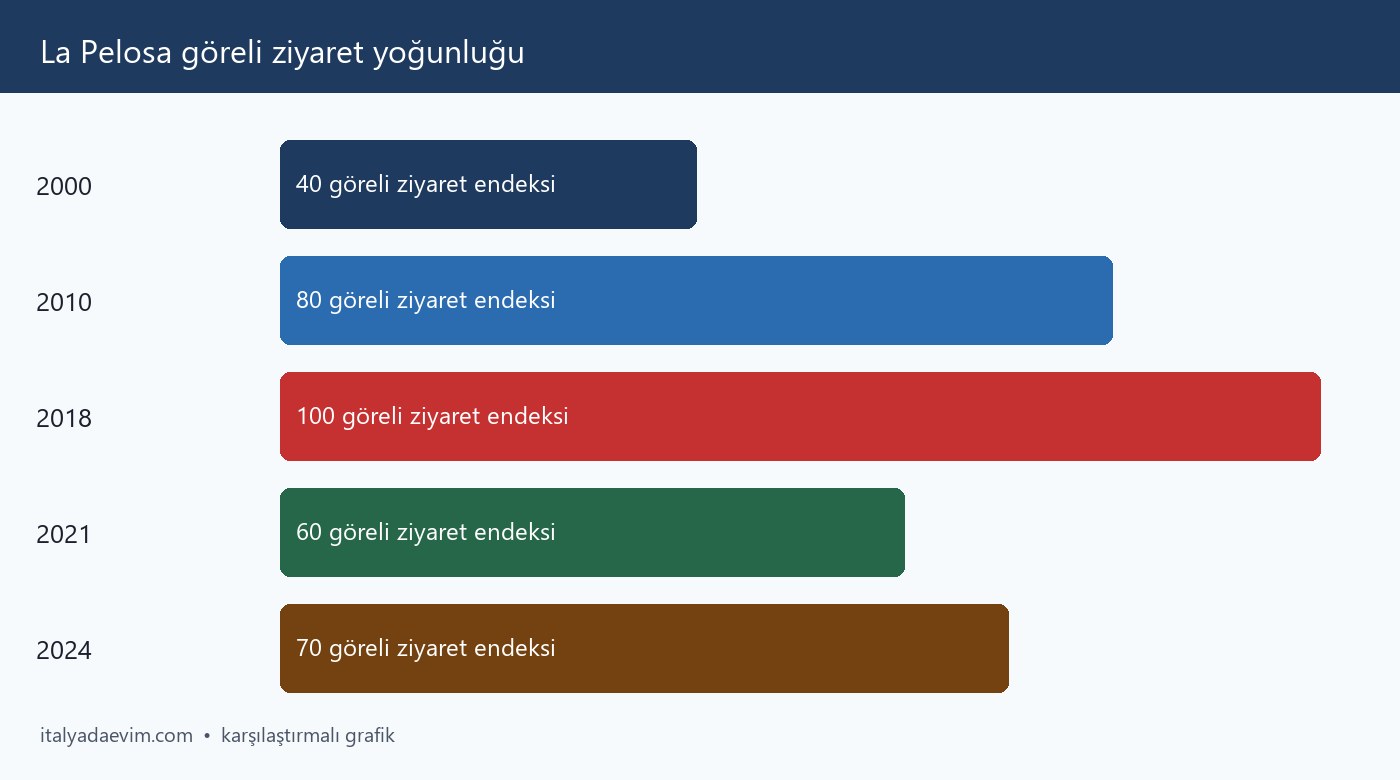Click the karşılaştırmalı grafik footer text

308,736
